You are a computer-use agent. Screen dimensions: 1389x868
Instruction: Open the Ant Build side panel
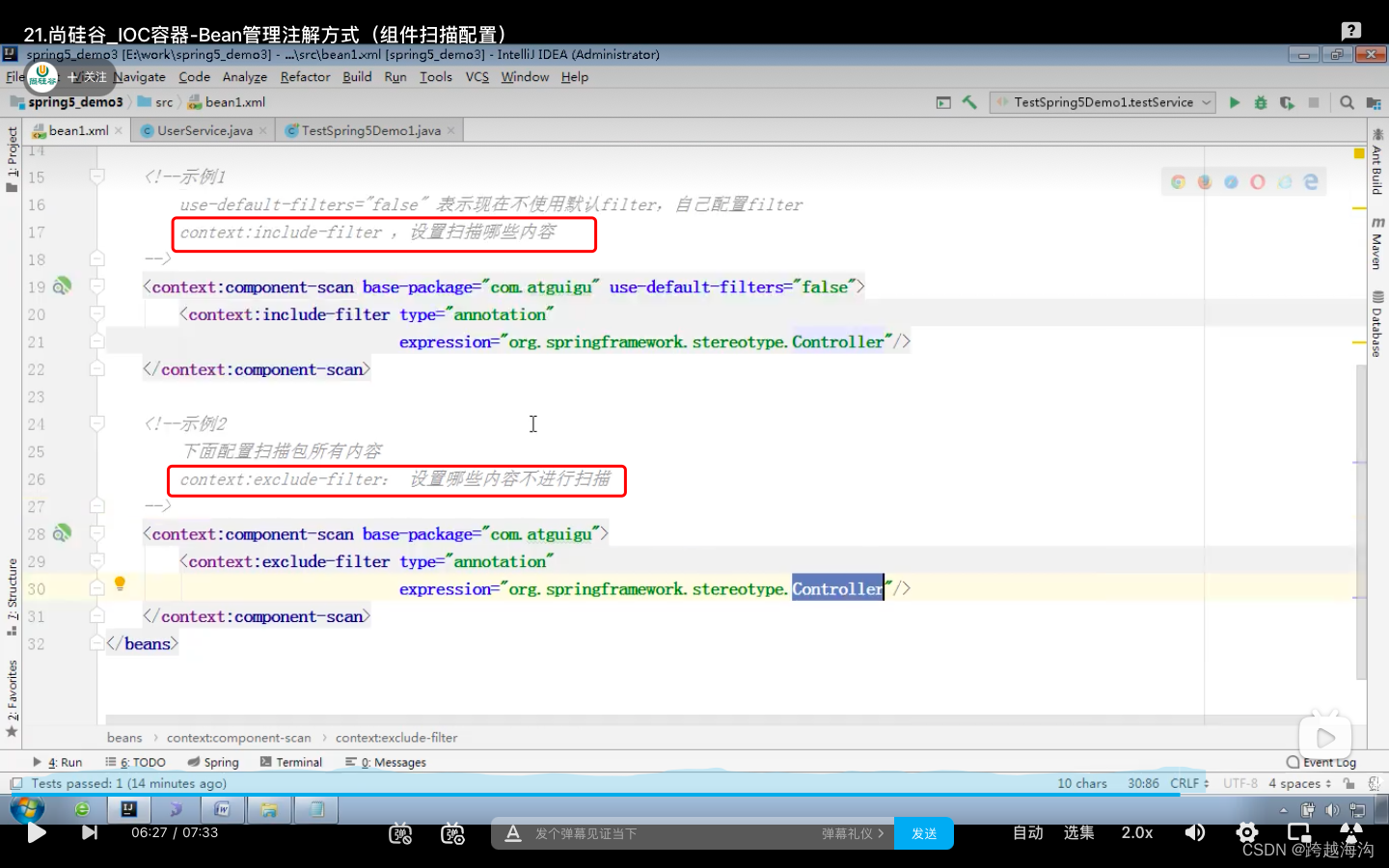pyautogui.click(x=1376, y=163)
